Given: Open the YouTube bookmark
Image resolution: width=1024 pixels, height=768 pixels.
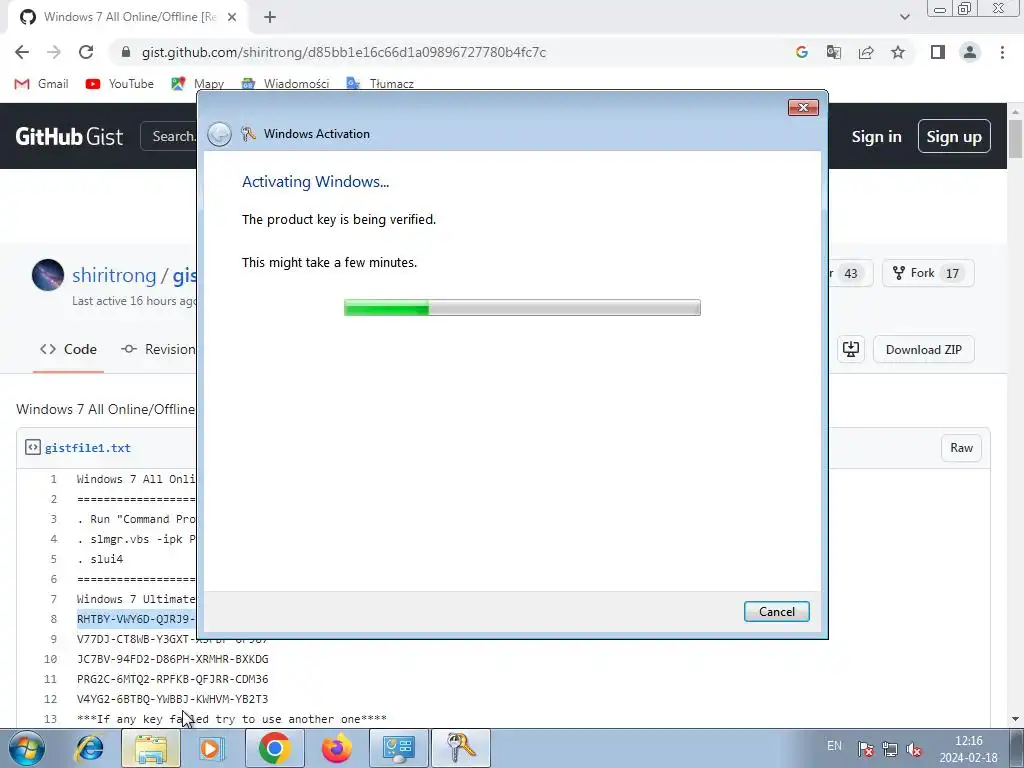Looking at the screenshot, I should 120,84.
